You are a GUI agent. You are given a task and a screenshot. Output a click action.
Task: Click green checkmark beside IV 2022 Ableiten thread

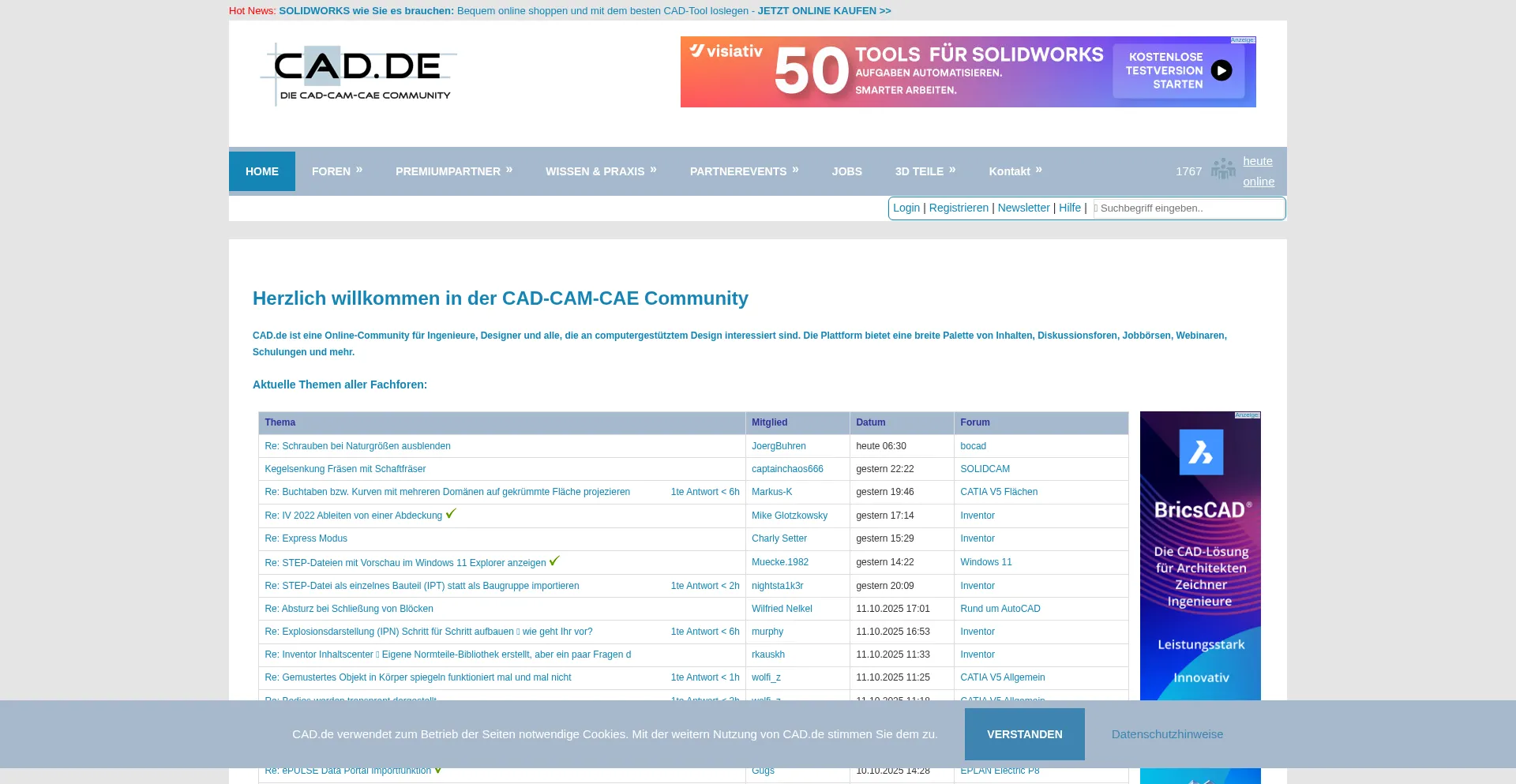[451, 513]
